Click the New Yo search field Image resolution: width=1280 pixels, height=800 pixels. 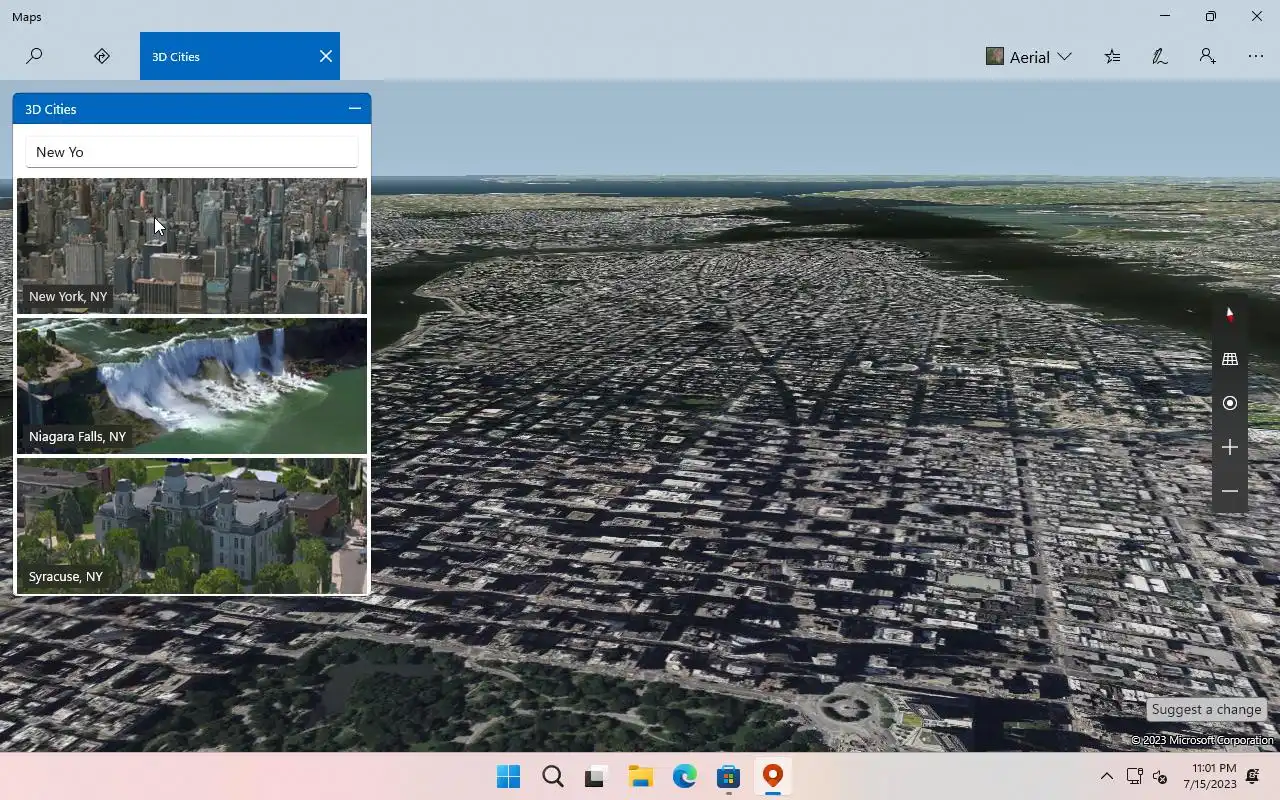tap(192, 152)
